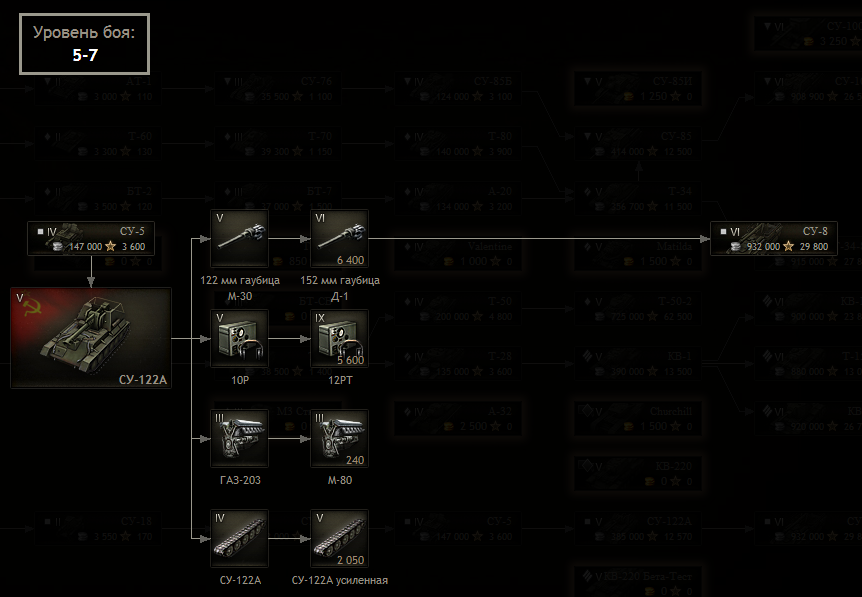Click the '122 мм гаубица М-30' caption
The image size is (862, 597).
(240, 288)
